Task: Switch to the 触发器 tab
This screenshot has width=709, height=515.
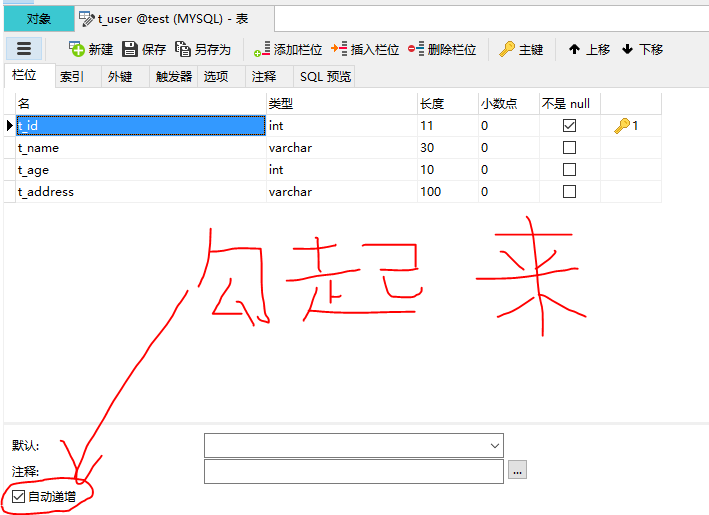Action: point(174,76)
